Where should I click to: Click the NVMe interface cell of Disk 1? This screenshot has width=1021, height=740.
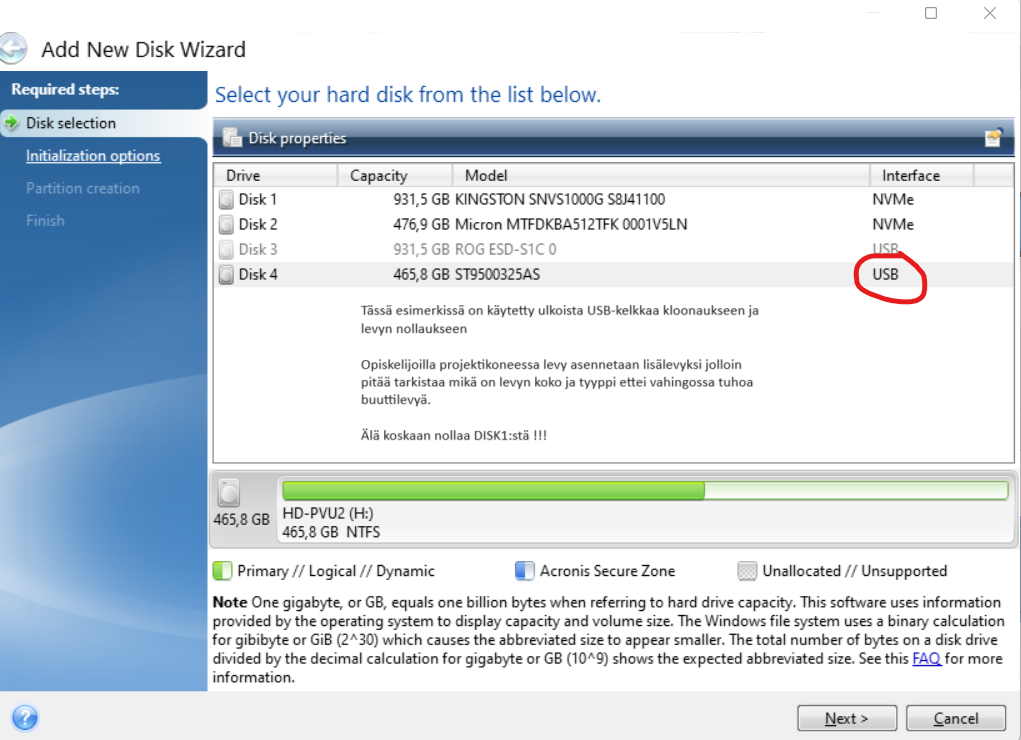[x=893, y=199]
